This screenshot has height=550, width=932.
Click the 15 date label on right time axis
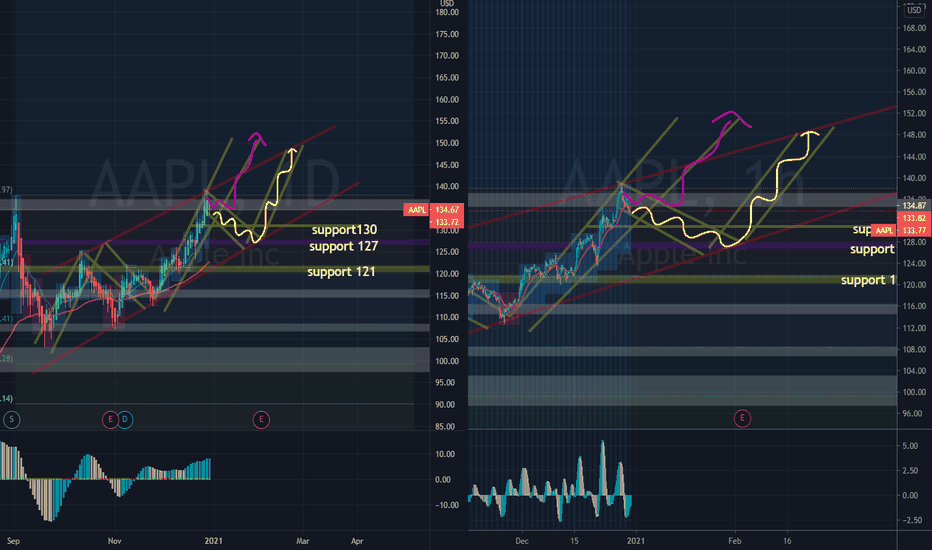pos(574,541)
